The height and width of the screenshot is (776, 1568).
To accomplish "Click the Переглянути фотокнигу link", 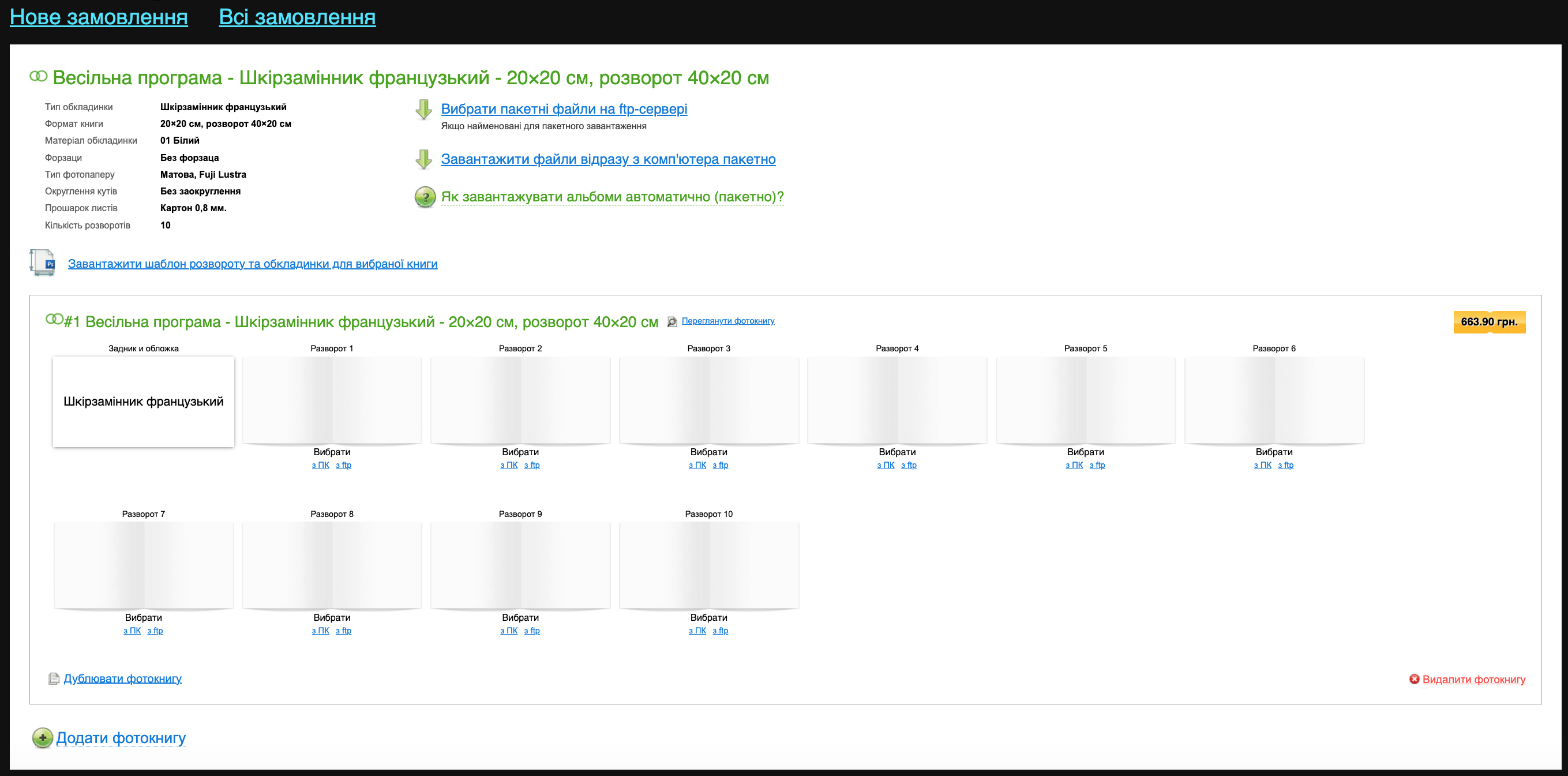I will tap(728, 321).
